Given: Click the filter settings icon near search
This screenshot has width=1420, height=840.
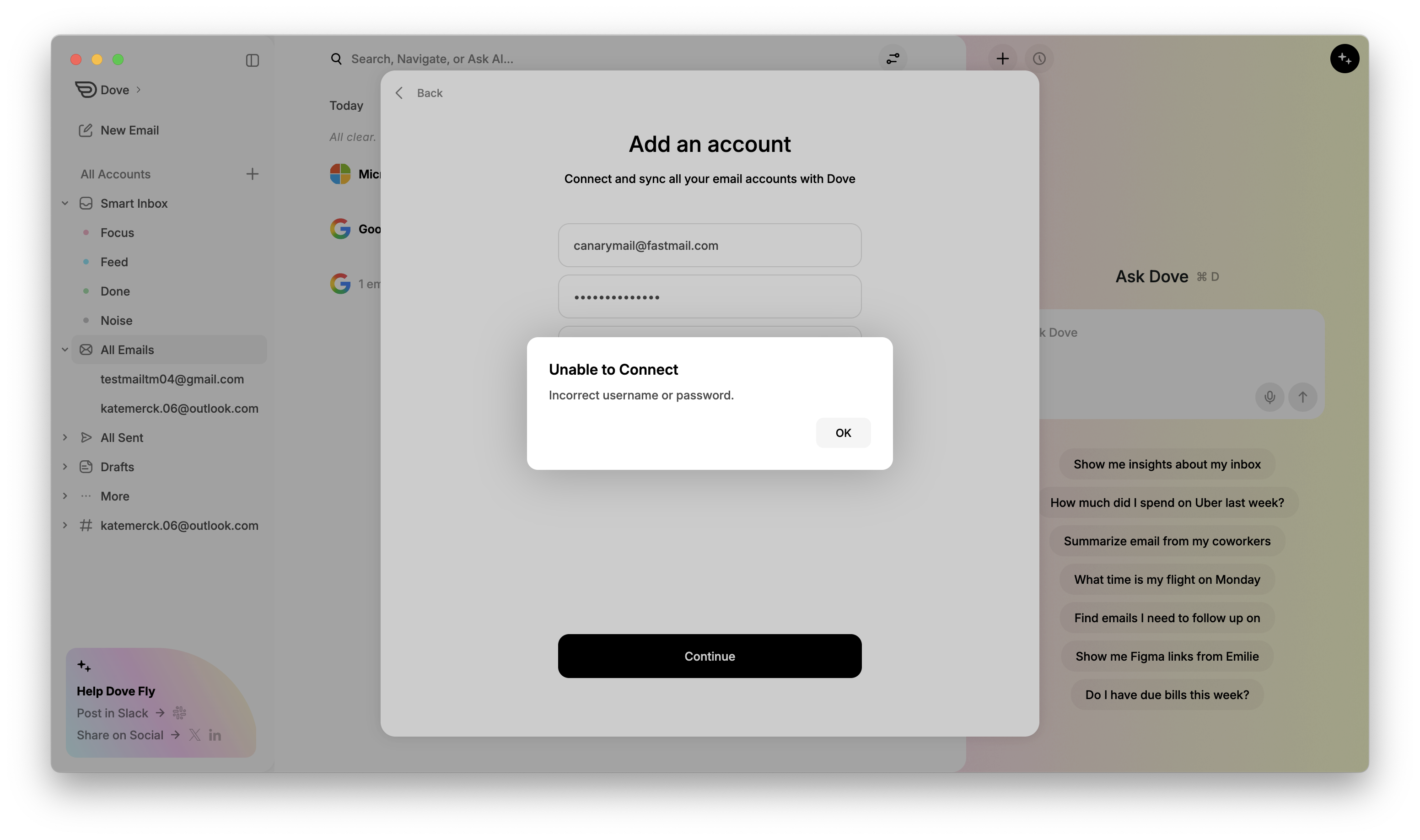Looking at the screenshot, I should [893, 59].
